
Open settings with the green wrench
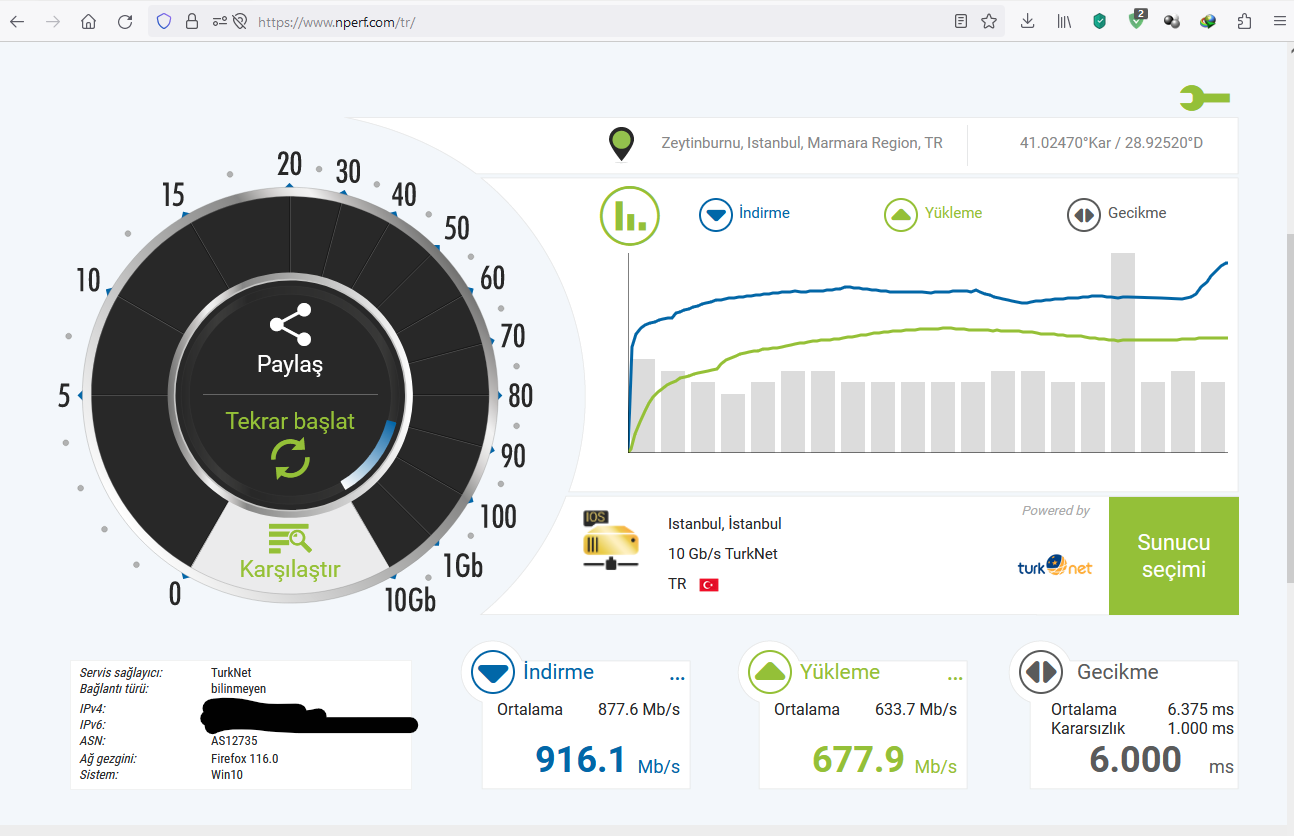pyautogui.click(x=1205, y=98)
